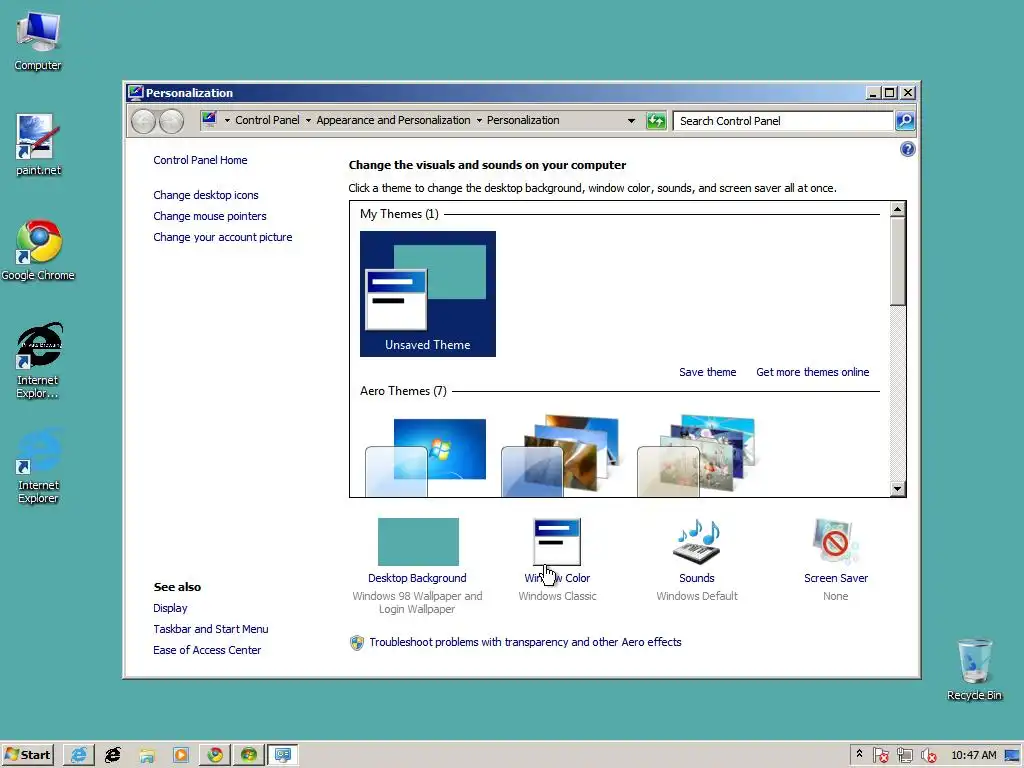Open the Computer desktop icon
1024x768 pixels.
[x=38, y=42]
